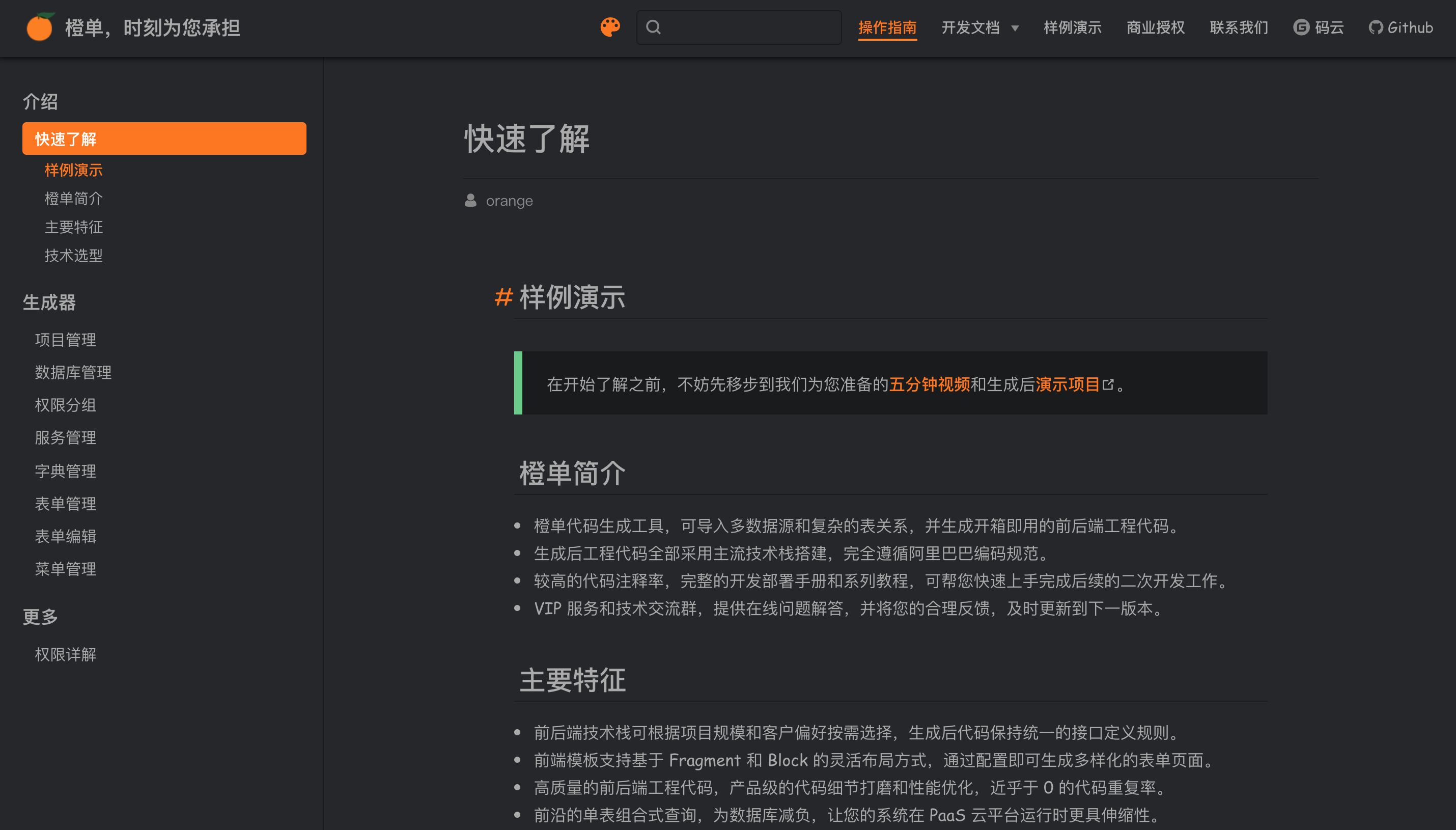Viewport: 1456px width, 830px height.
Task: Click the Gitee 码云 logo icon
Action: pyautogui.click(x=1301, y=27)
